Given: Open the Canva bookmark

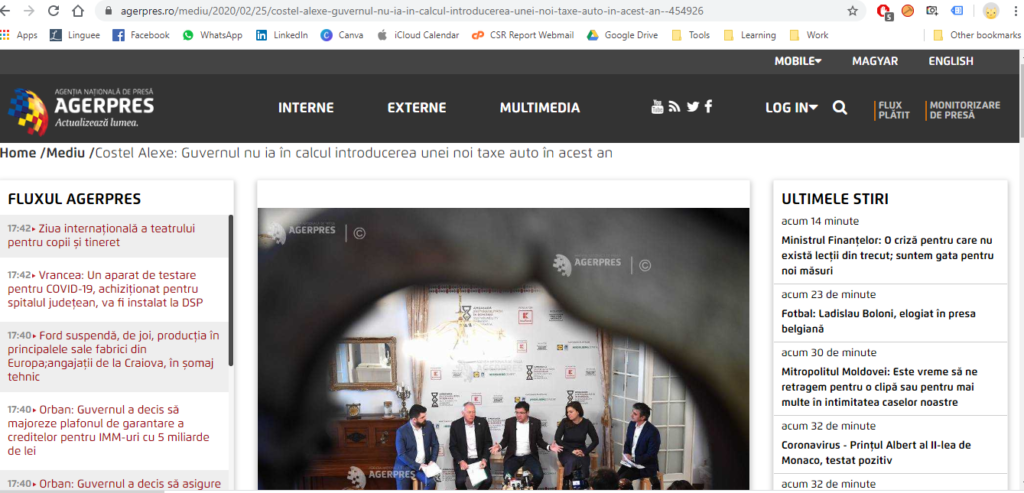Looking at the screenshot, I should click(342, 35).
